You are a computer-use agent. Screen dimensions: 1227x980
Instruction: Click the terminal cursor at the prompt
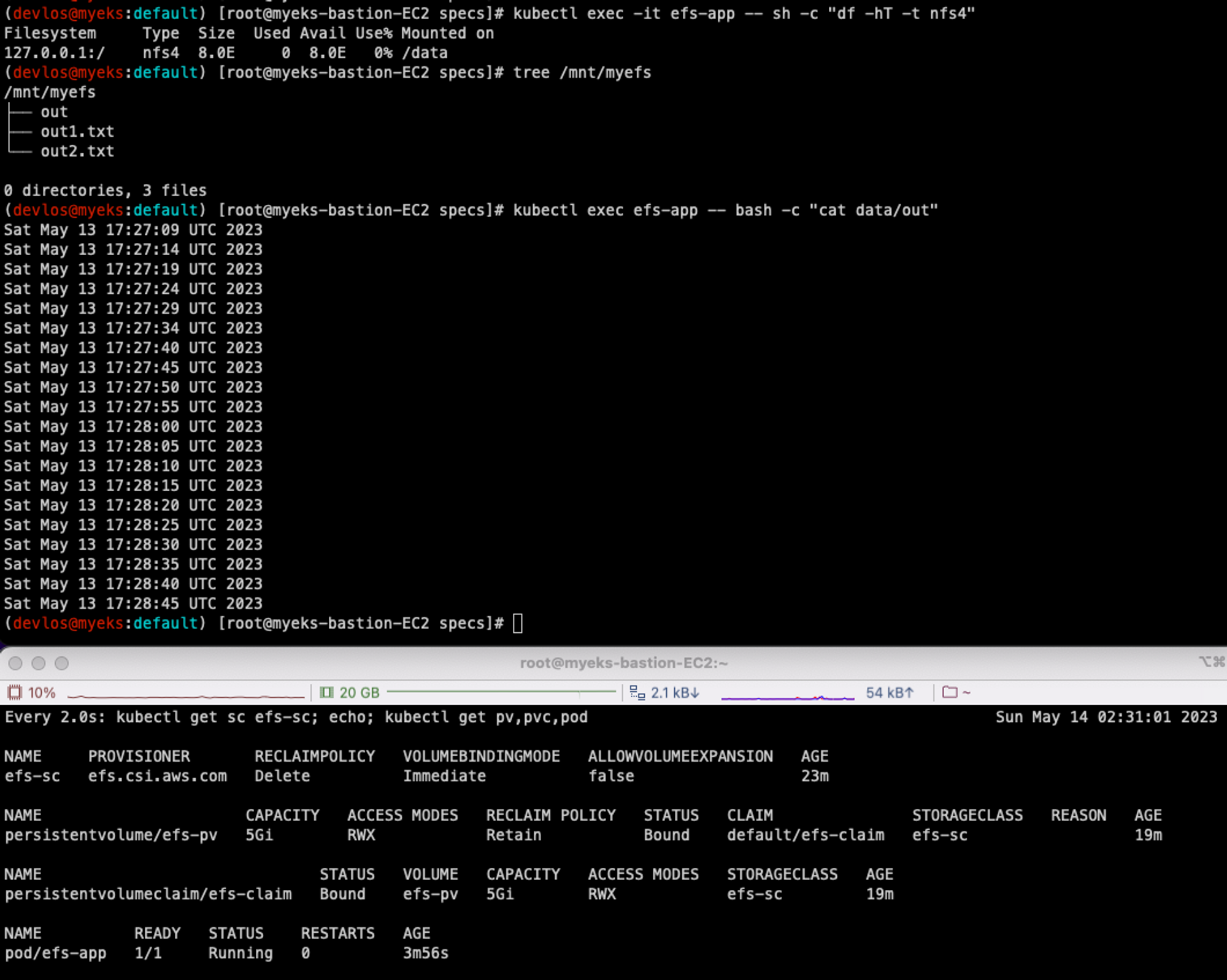point(517,623)
